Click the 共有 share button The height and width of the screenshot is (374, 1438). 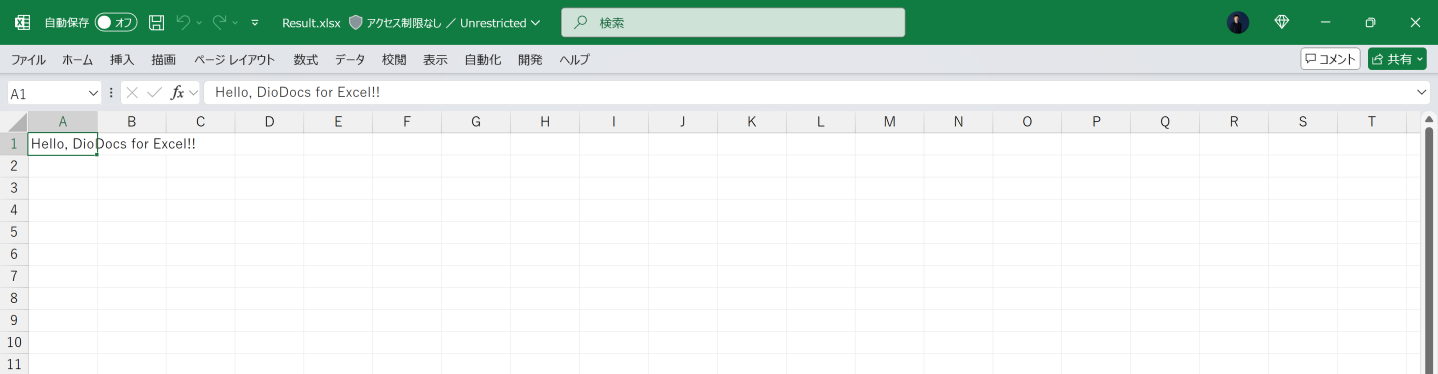pyautogui.click(x=1397, y=59)
